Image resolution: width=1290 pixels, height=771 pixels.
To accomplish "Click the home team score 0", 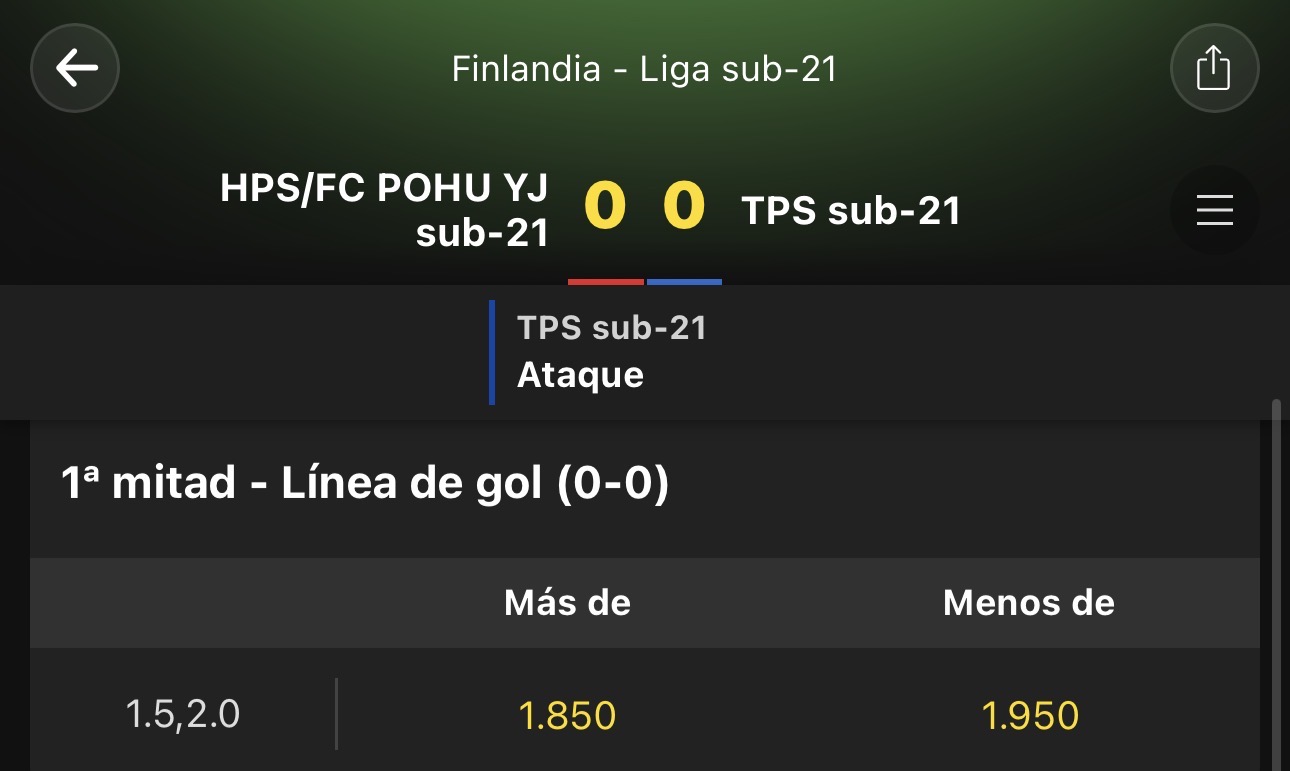I will click(x=605, y=206).
